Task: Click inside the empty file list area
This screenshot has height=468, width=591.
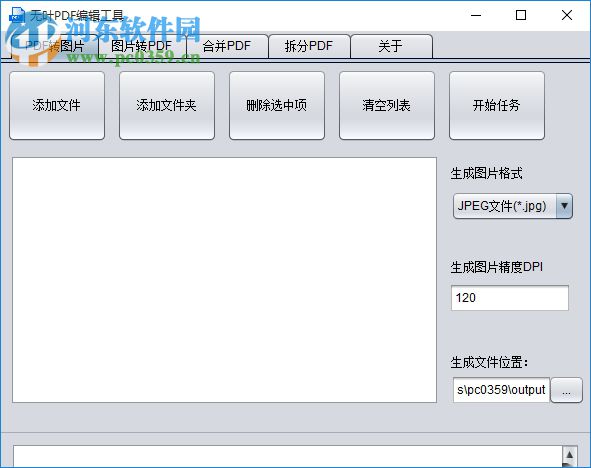Action: [x=224, y=280]
